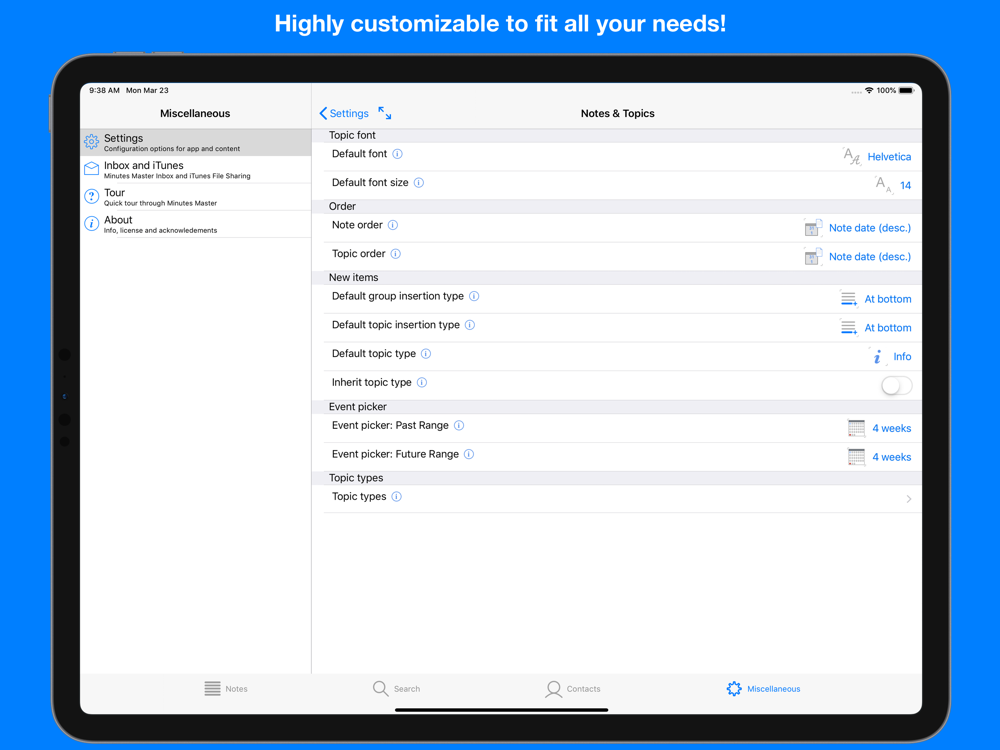Change topic insertion type At bottom
The height and width of the screenshot is (750, 1000).
tap(888, 328)
